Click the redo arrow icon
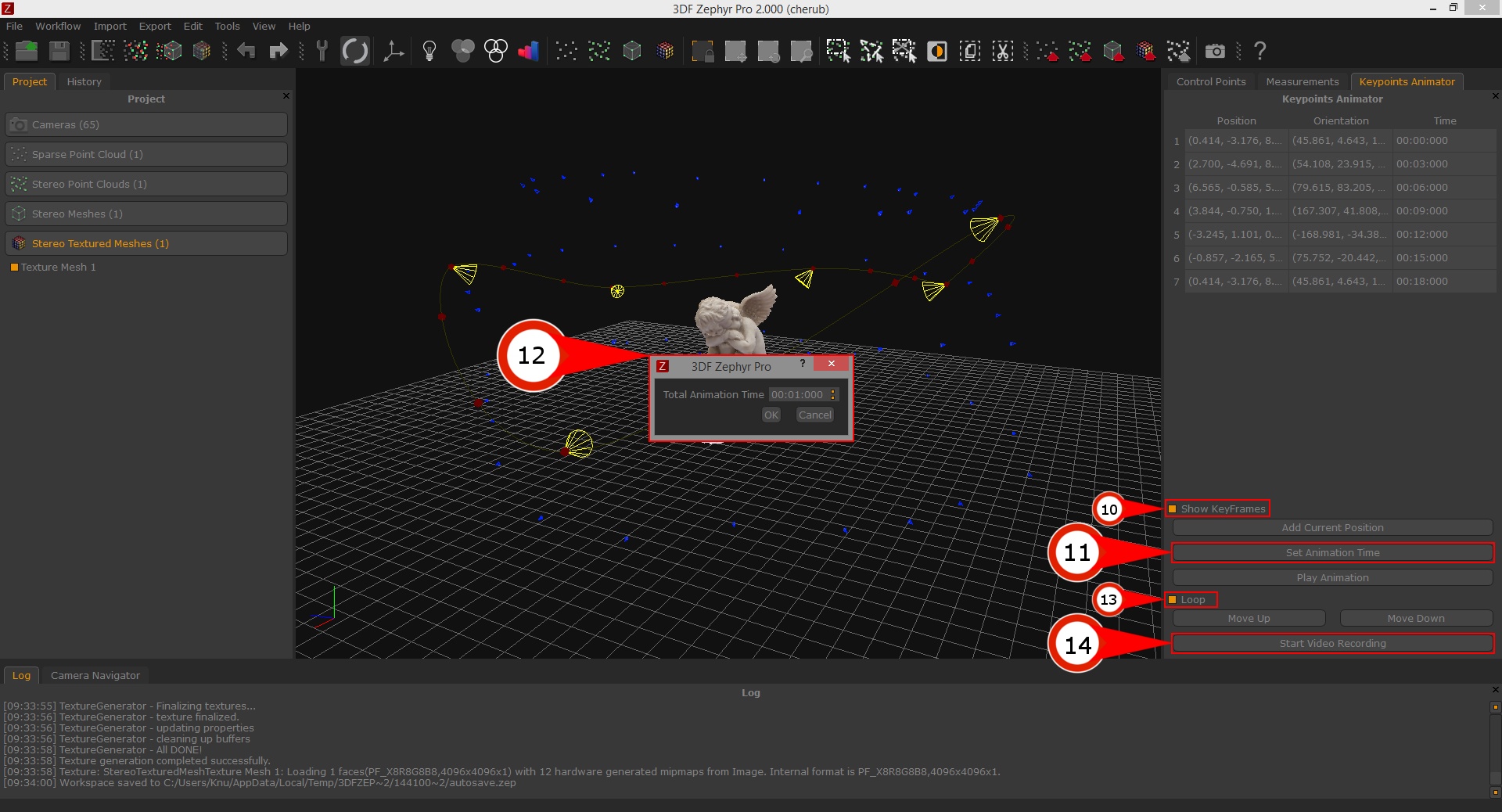 278,52
